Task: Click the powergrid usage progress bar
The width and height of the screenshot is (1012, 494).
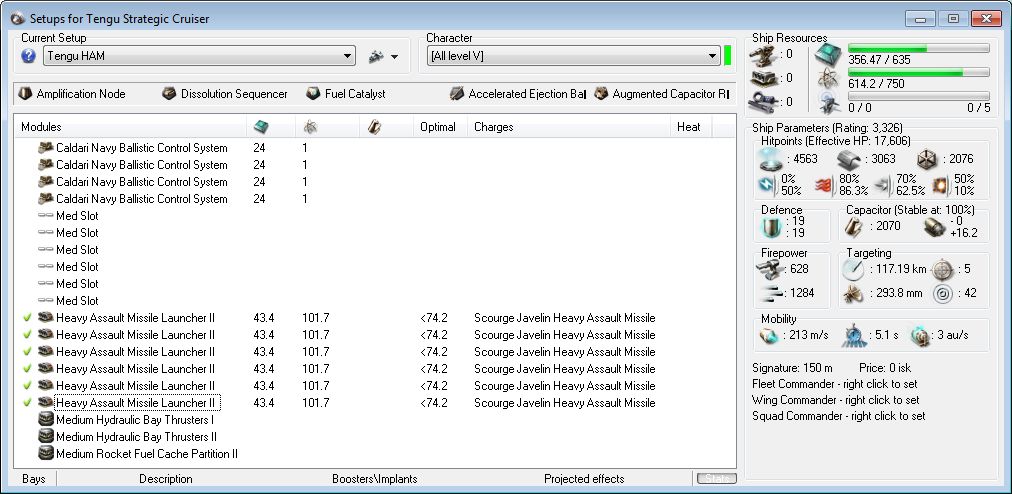Action: pyautogui.click(x=918, y=72)
